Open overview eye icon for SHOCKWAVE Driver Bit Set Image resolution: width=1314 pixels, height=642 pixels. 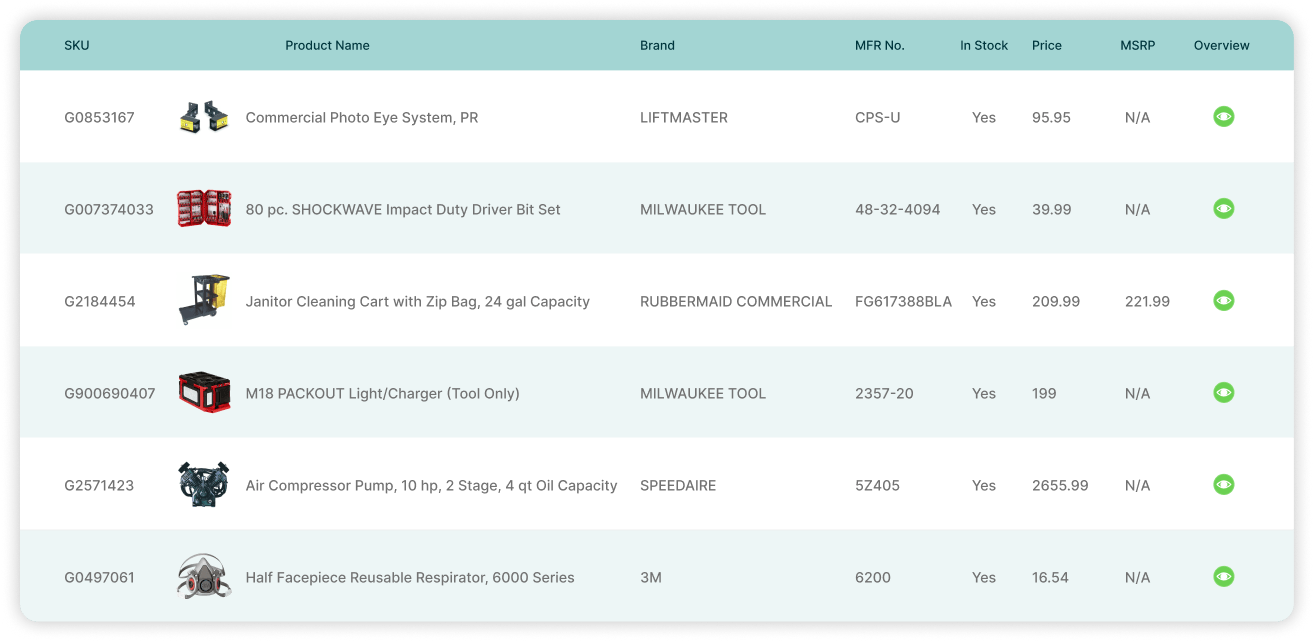click(1223, 209)
